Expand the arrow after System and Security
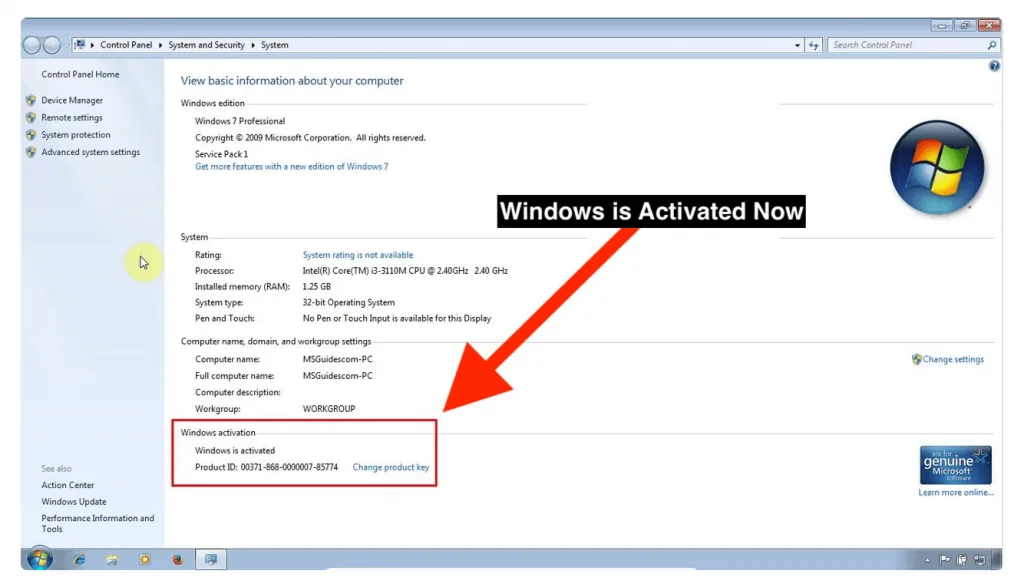1024x587 pixels. coord(253,45)
